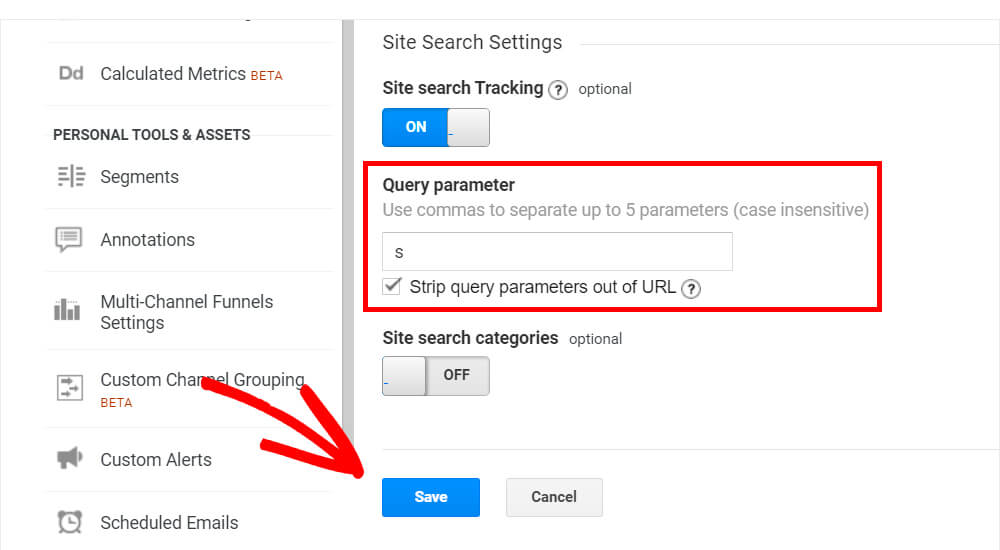The width and height of the screenshot is (1000, 550).
Task: Turn on Site search categories toggle
Action: 436,376
